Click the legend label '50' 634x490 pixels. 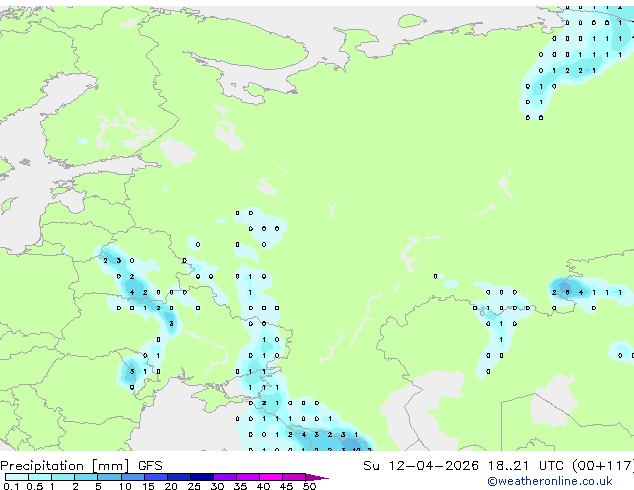pos(309,486)
